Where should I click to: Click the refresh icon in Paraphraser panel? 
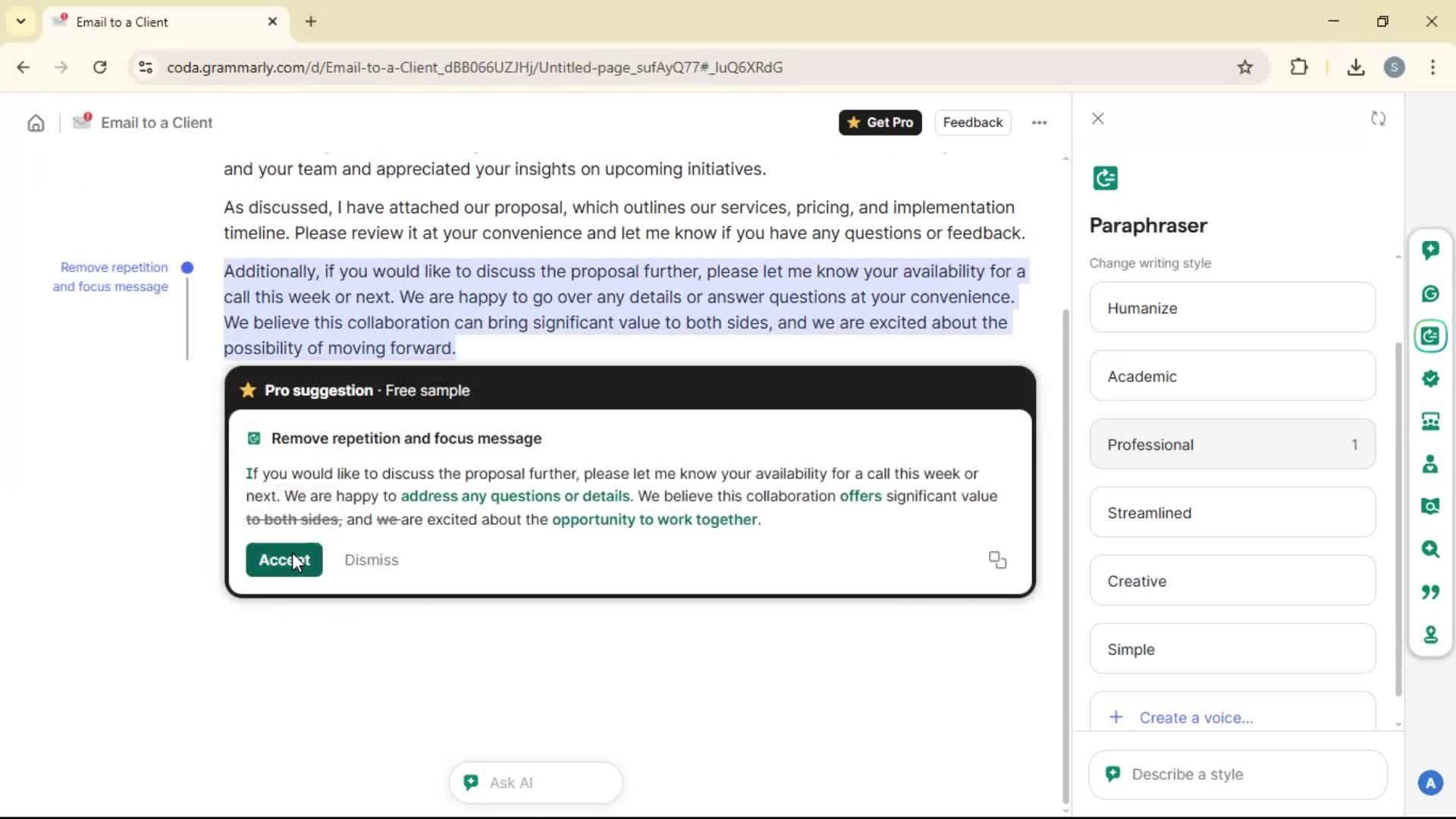pyautogui.click(x=1378, y=119)
